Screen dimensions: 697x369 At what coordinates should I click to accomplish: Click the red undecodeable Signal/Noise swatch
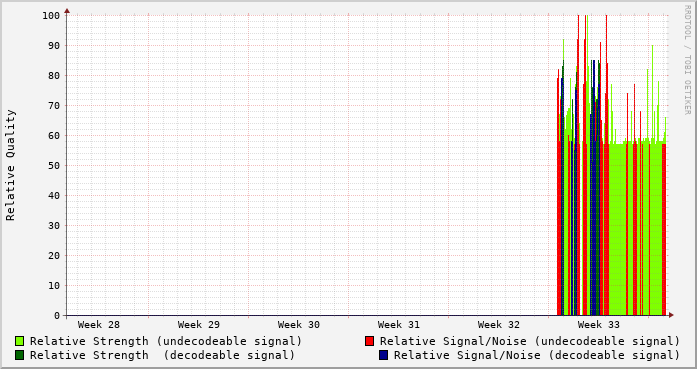pos(369,341)
